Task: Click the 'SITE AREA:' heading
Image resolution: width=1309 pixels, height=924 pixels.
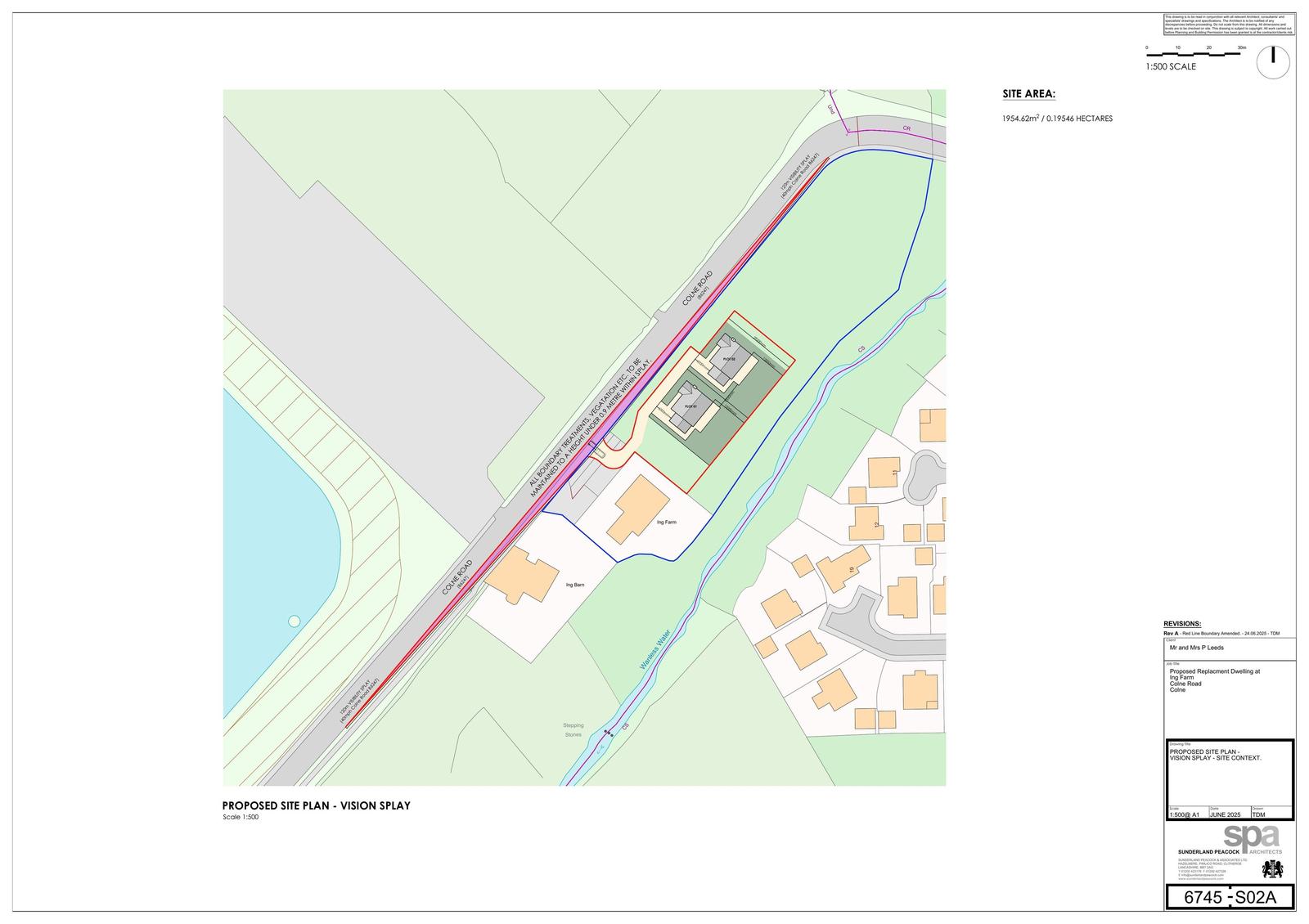Action: pos(1028,94)
